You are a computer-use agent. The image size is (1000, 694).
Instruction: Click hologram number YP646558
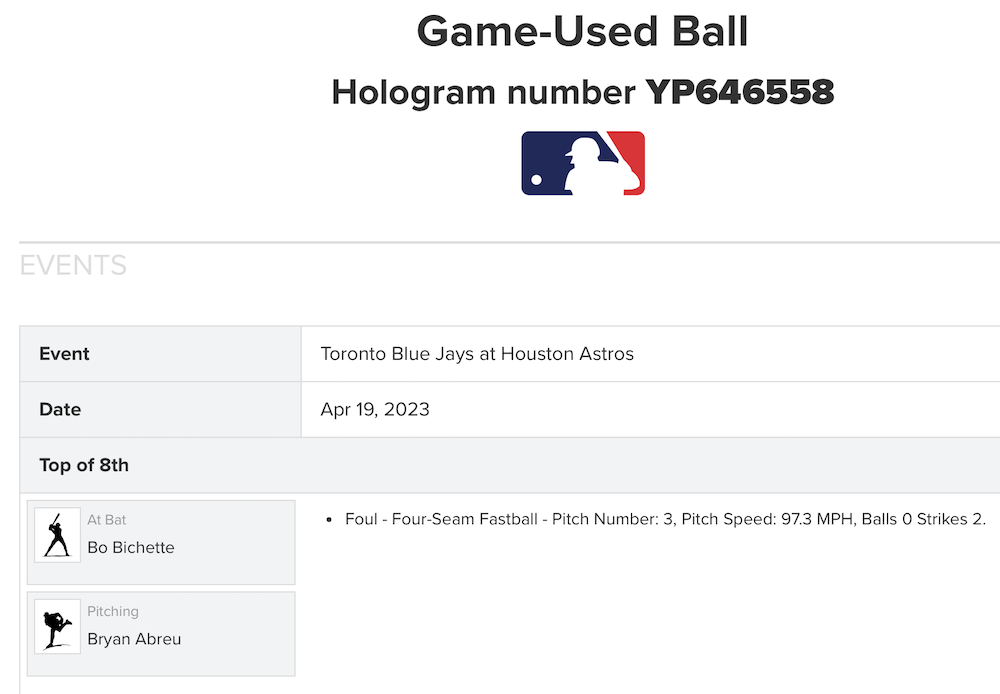(740, 92)
